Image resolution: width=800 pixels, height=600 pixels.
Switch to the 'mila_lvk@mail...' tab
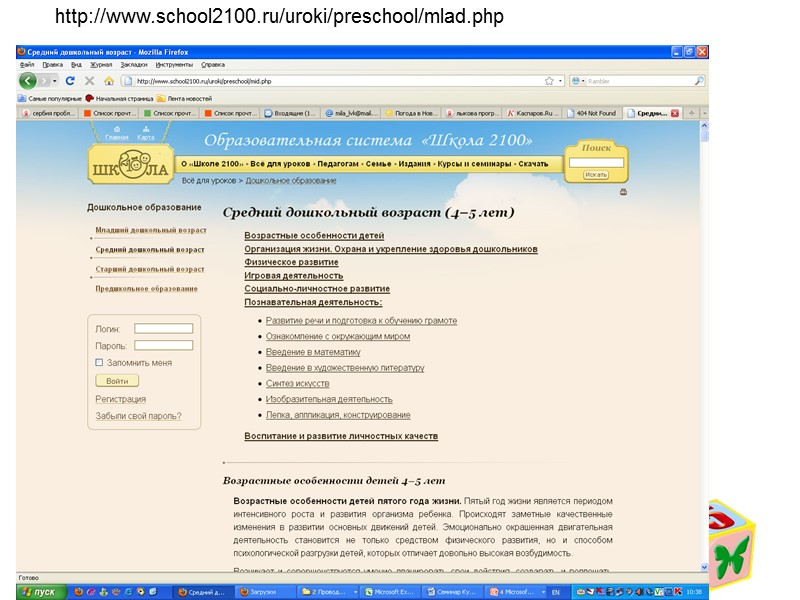coord(351,113)
